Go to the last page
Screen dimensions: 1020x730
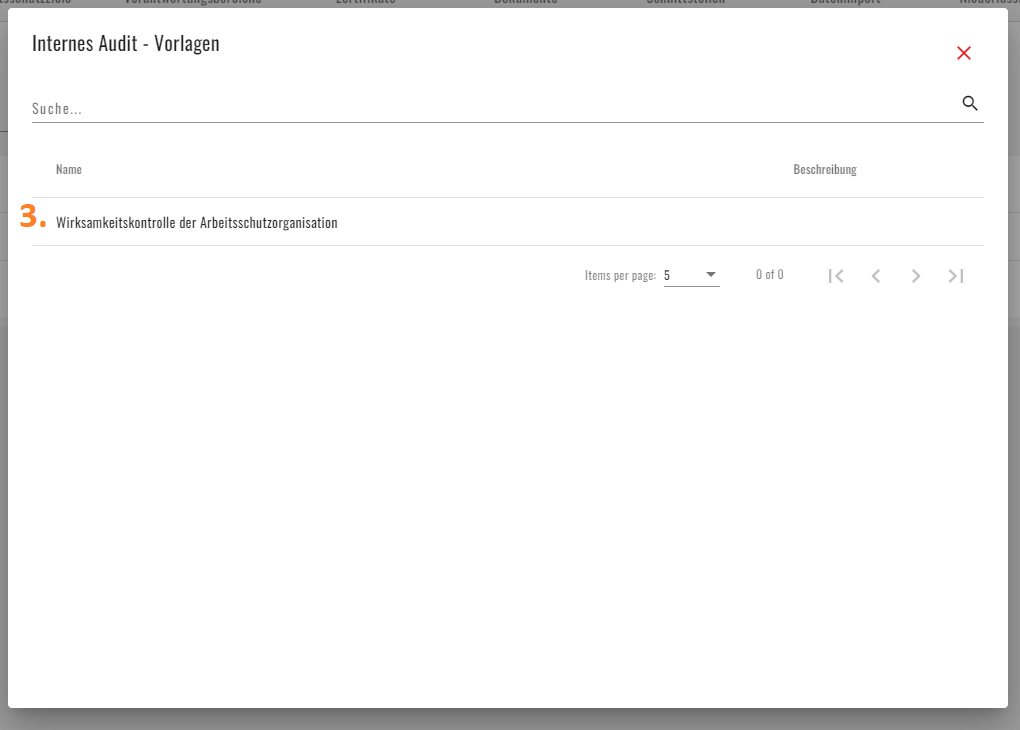click(x=956, y=276)
